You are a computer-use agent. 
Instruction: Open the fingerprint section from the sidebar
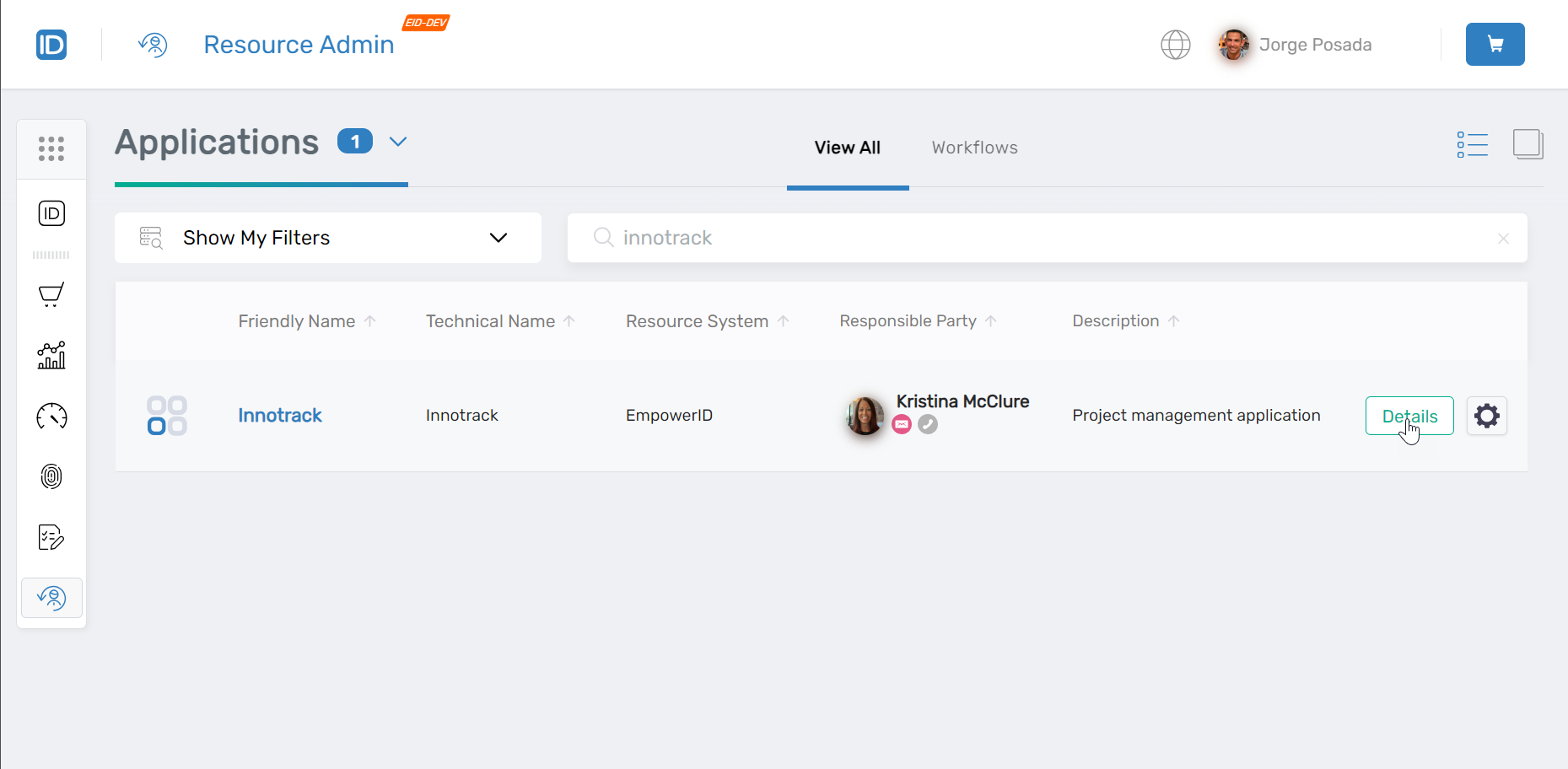[x=51, y=476]
